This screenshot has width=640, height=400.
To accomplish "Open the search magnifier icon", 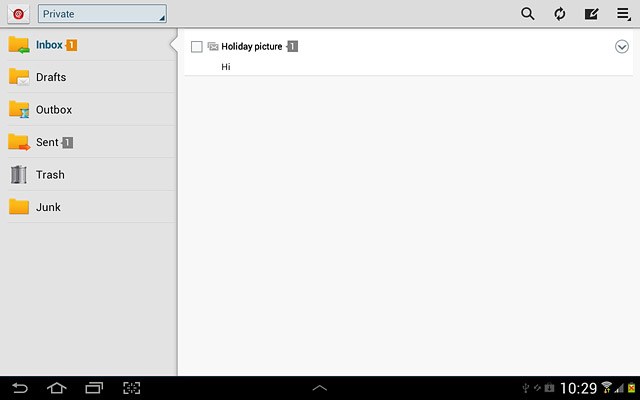I will [x=527, y=14].
